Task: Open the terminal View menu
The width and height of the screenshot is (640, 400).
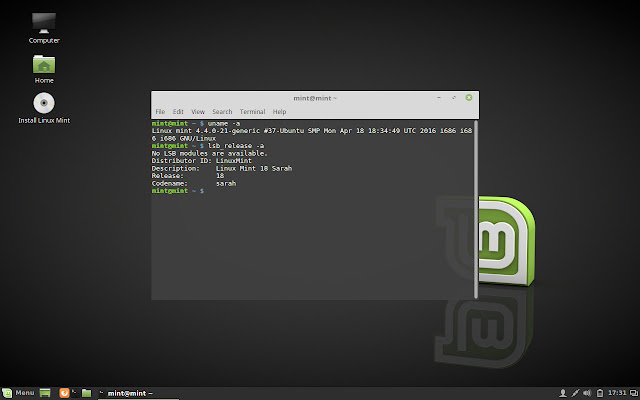Action: [198, 111]
